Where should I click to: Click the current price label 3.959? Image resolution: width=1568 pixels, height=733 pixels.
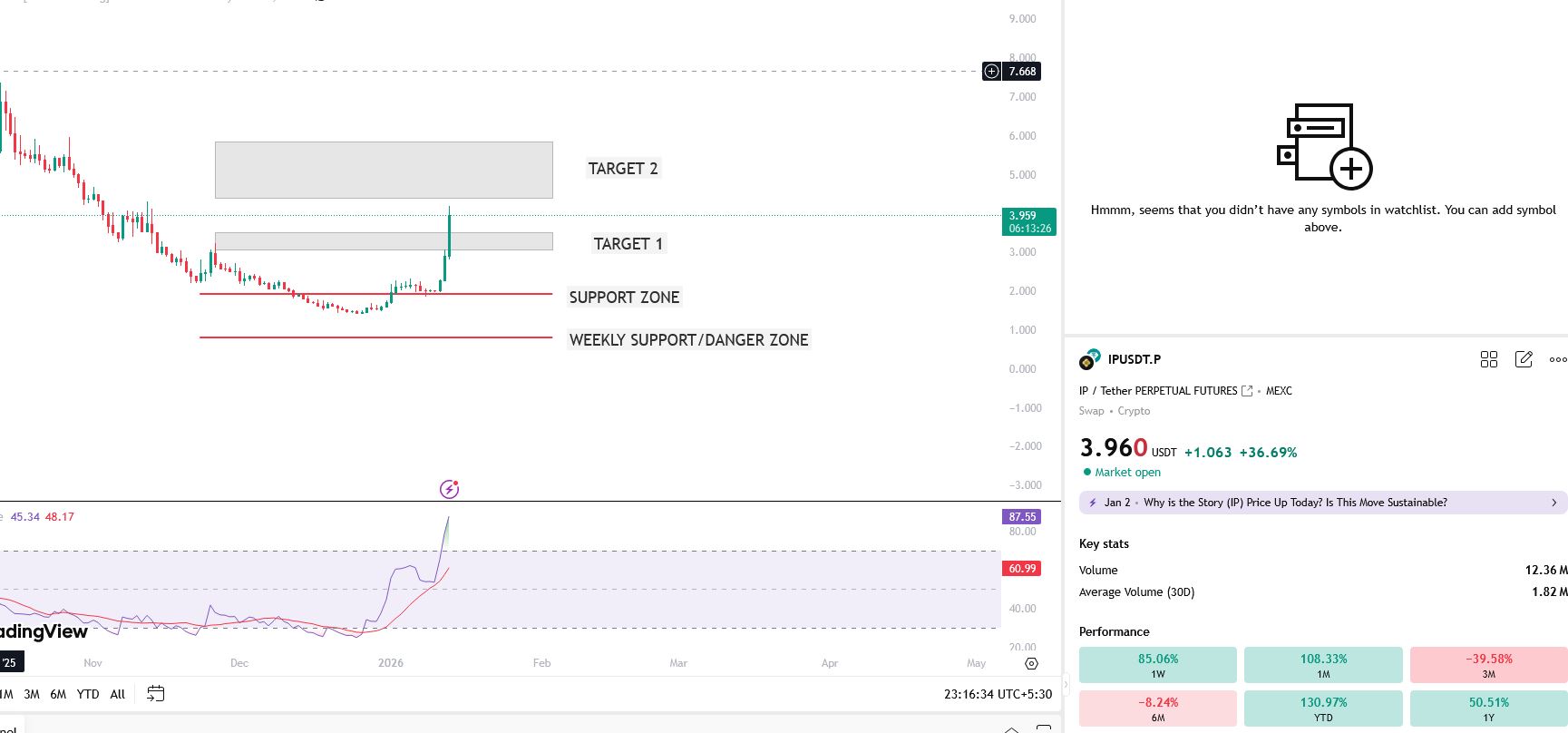coord(1028,221)
